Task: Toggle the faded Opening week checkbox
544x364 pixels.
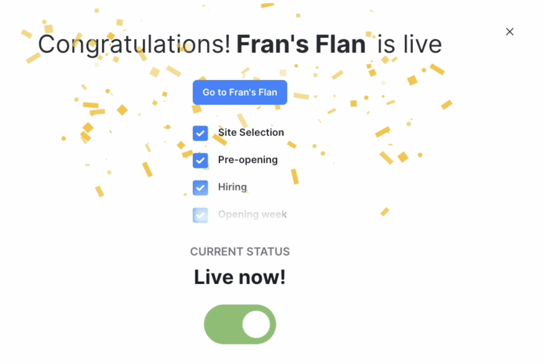Action: coord(200,215)
